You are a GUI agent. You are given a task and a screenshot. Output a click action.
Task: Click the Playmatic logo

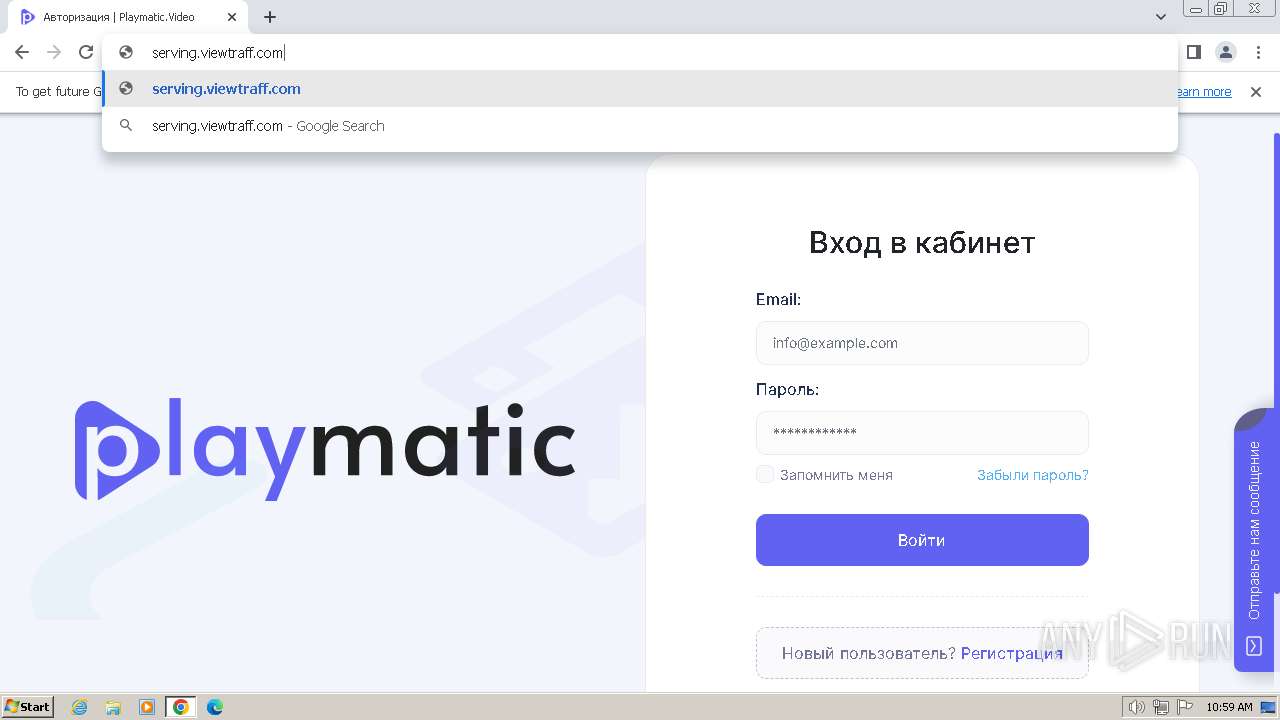(325, 450)
